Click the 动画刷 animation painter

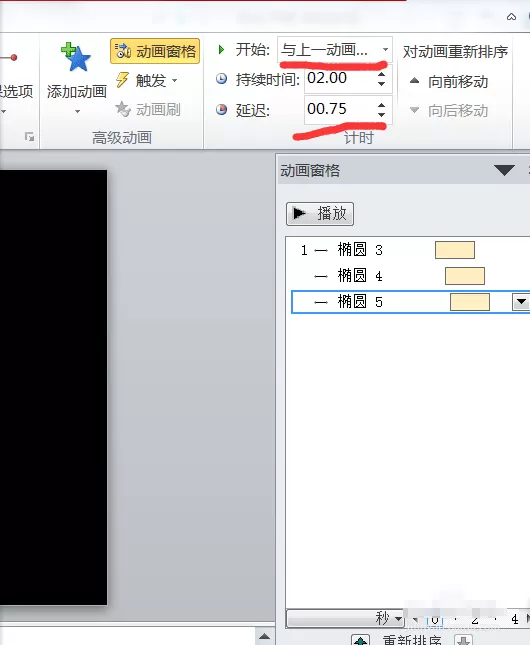point(148,109)
